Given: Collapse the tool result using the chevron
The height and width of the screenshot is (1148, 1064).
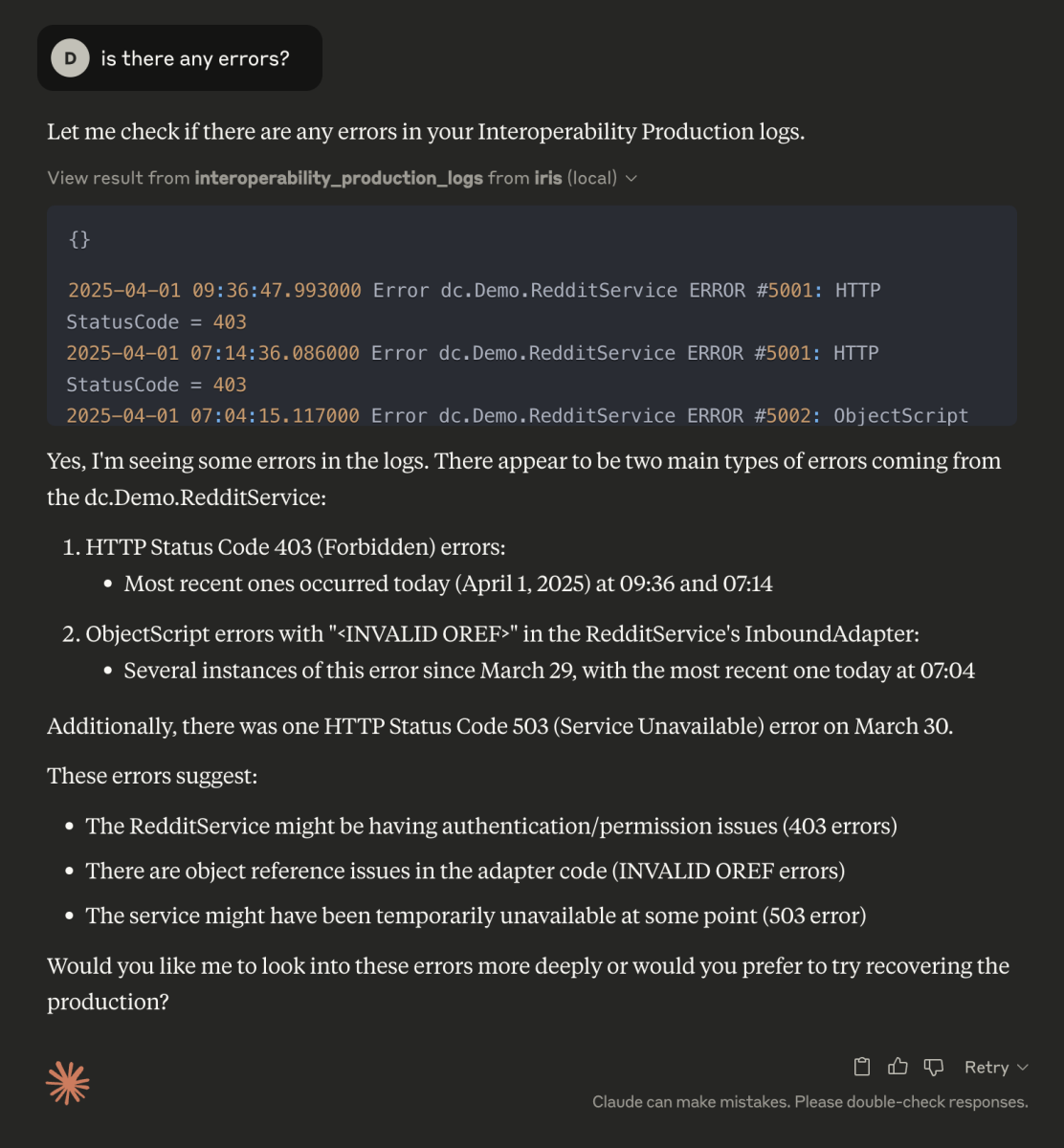Looking at the screenshot, I should 632,178.
